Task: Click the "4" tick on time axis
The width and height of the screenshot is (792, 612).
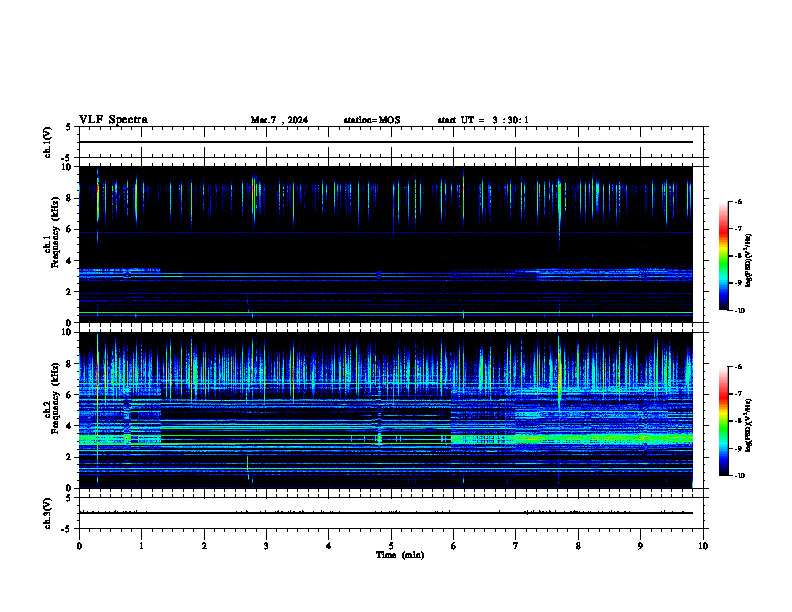Action: (x=329, y=546)
